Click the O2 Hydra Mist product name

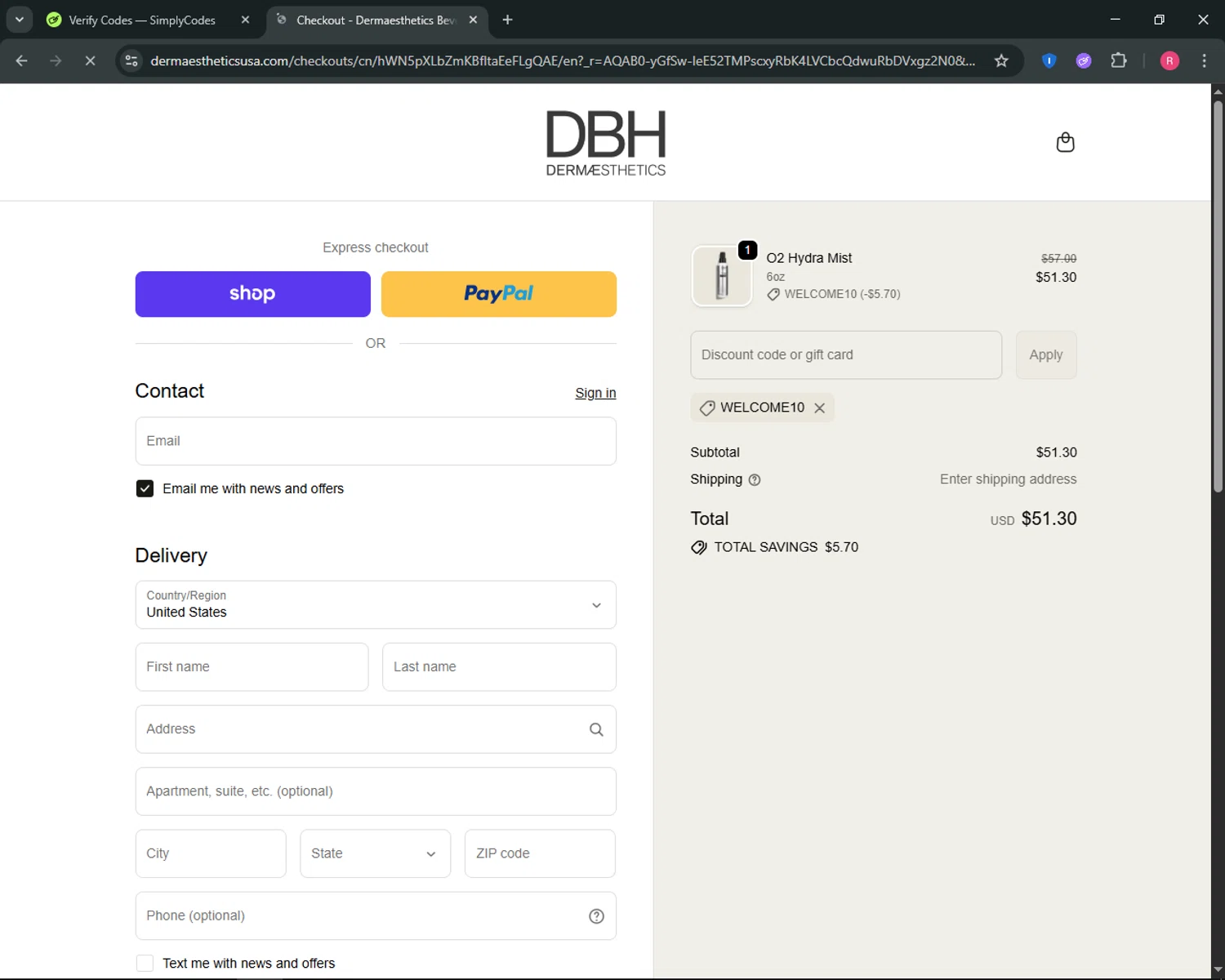pos(808,258)
